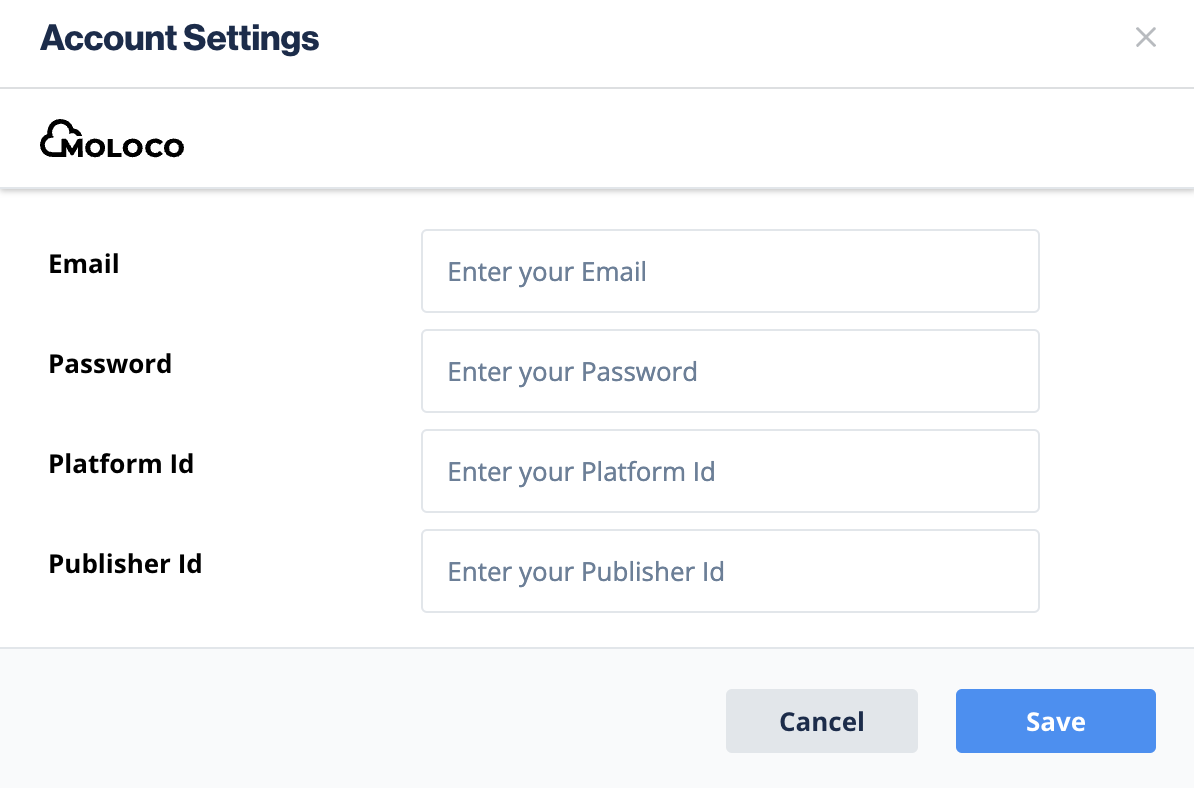Image resolution: width=1194 pixels, height=788 pixels.
Task: Close the Account Settings dialog
Action: [x=1145, y=38]
